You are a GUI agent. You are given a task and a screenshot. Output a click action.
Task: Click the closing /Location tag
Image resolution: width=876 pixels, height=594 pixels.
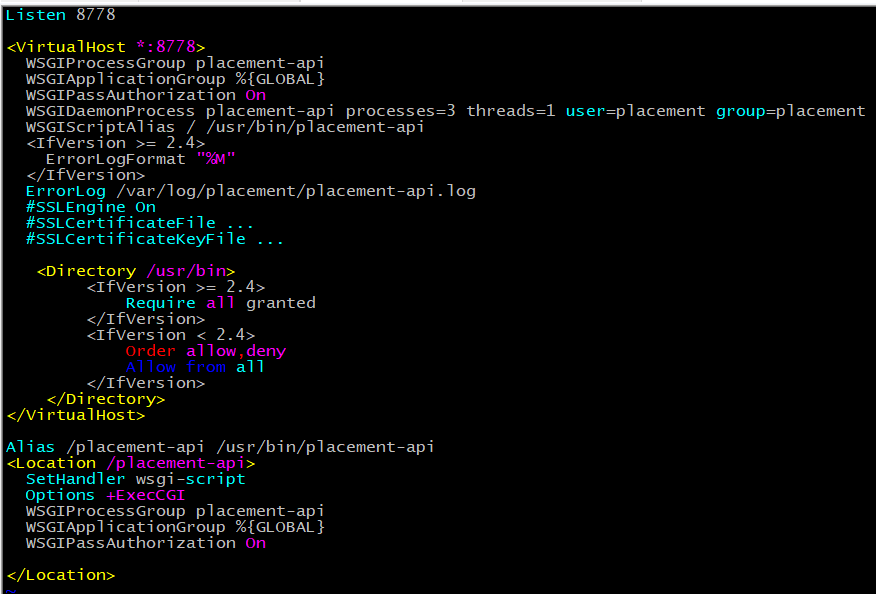(x=60, y=575)
